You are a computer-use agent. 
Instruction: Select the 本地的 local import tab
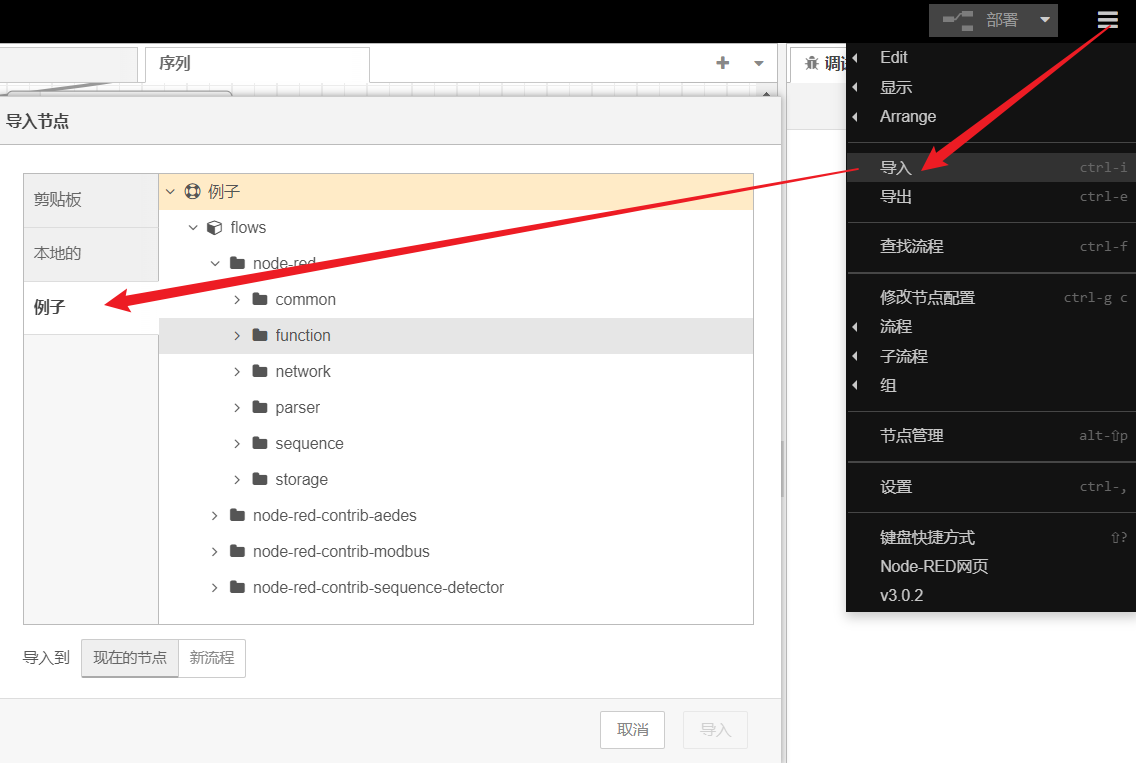pyautogui.click(x=91, y=254)
